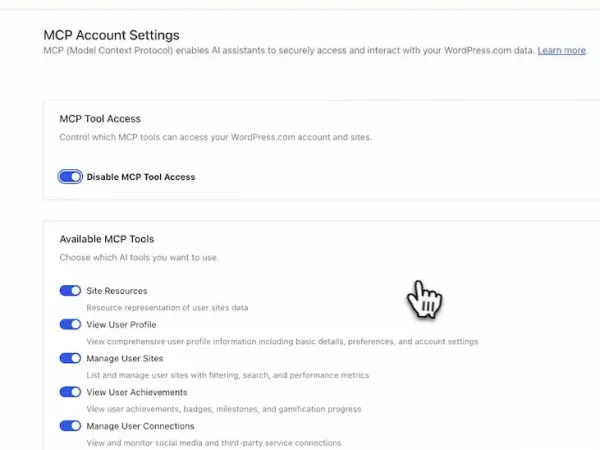The height and width of the screenshot is (450, 600).
Task: Click the "Manage User Connections" label text
Action: (138, 425)
